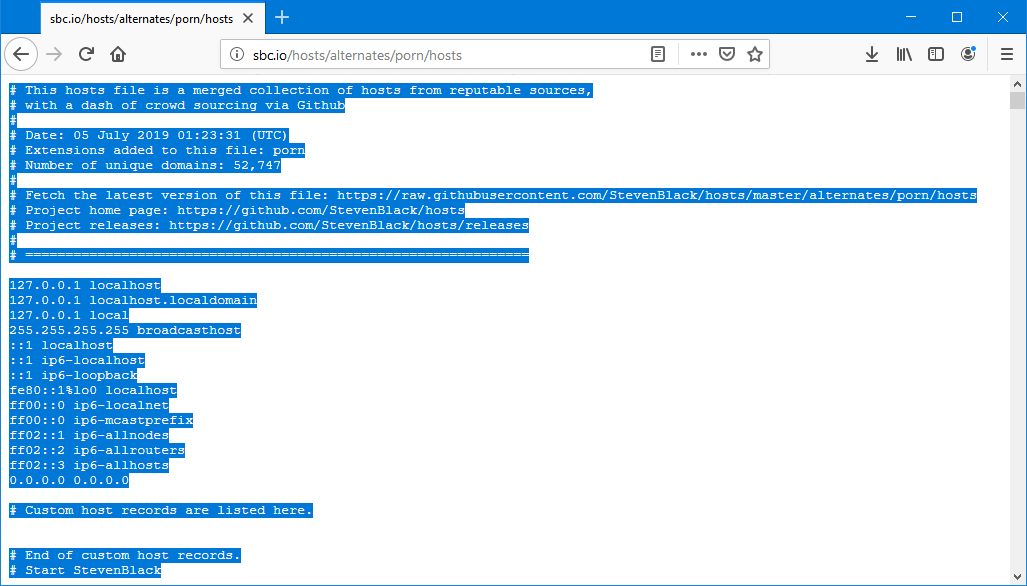Click the 'Date: 05 July 2019' line
1027x586 pixels.
[149, 136]
